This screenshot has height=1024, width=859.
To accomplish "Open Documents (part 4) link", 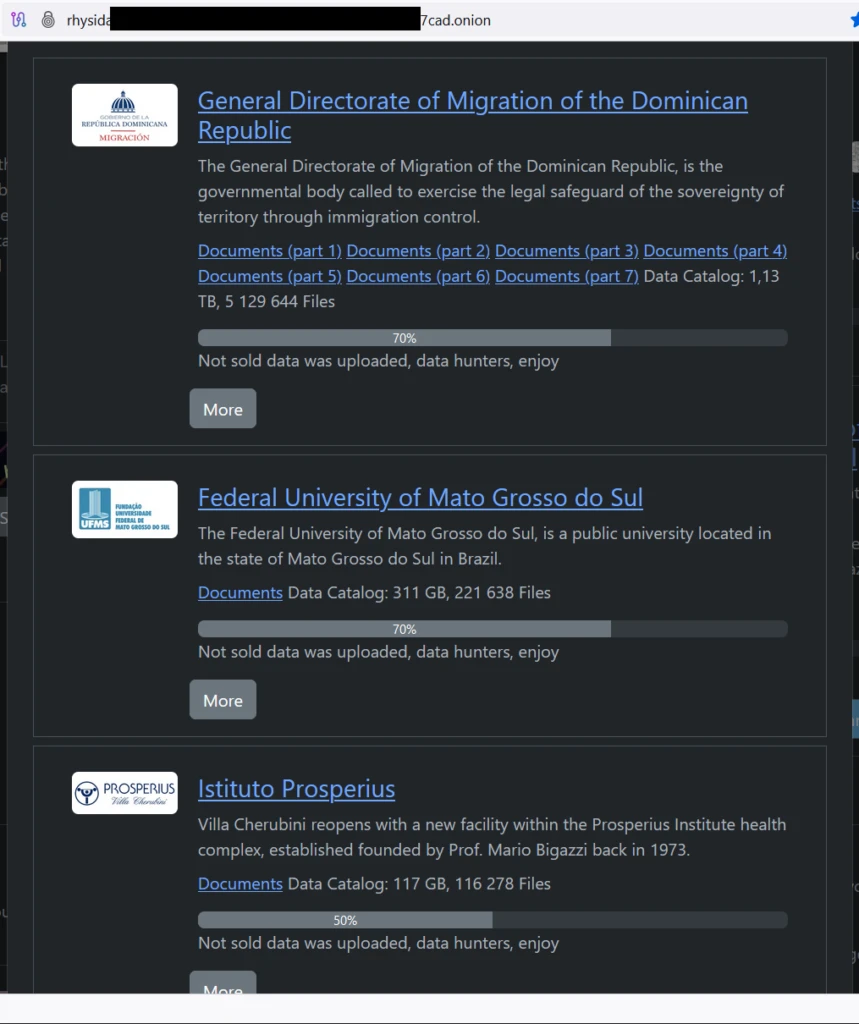I will pos(715,251).
